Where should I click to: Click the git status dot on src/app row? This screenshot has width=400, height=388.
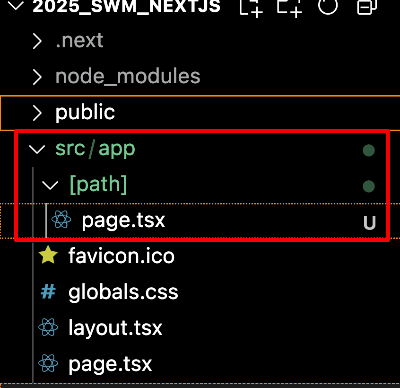click(x=369, y=150)
